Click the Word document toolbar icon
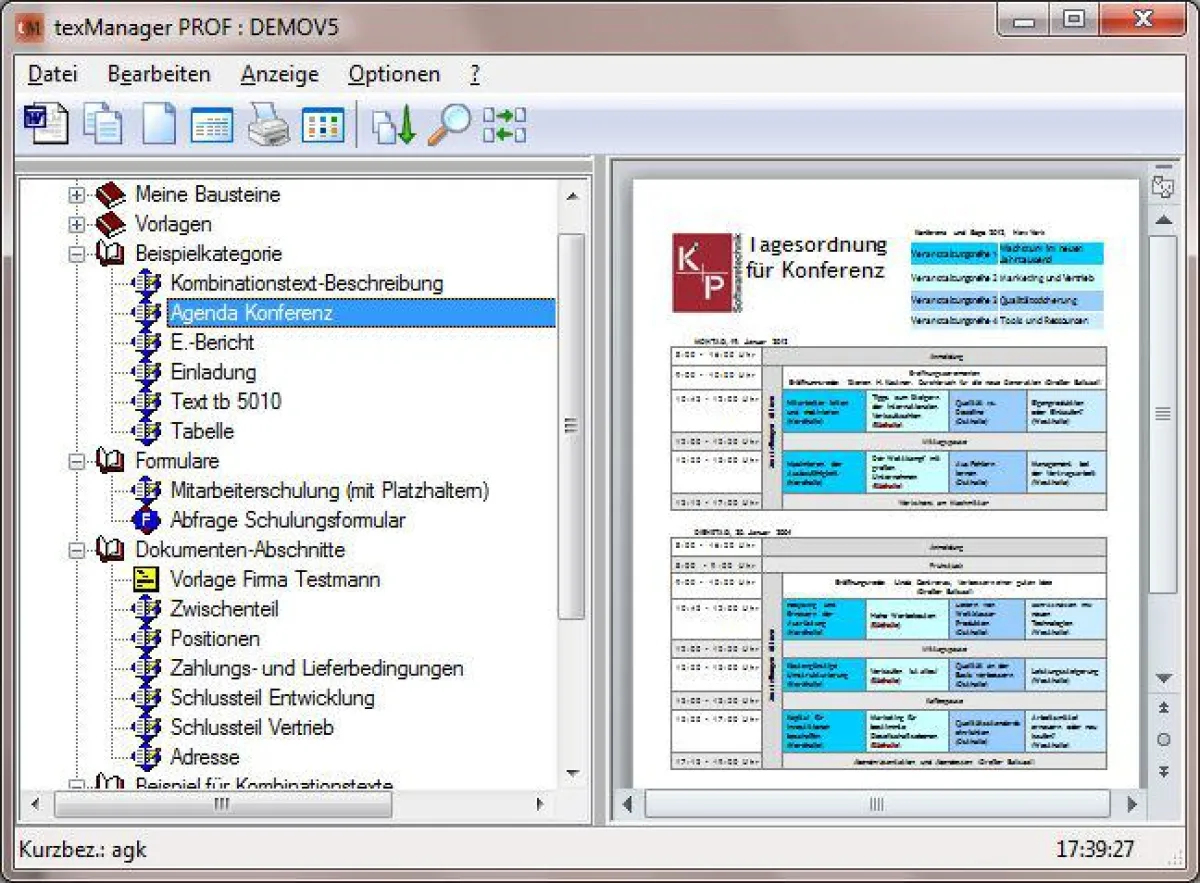Viewport: 1200px width, 883px height. 45,124
